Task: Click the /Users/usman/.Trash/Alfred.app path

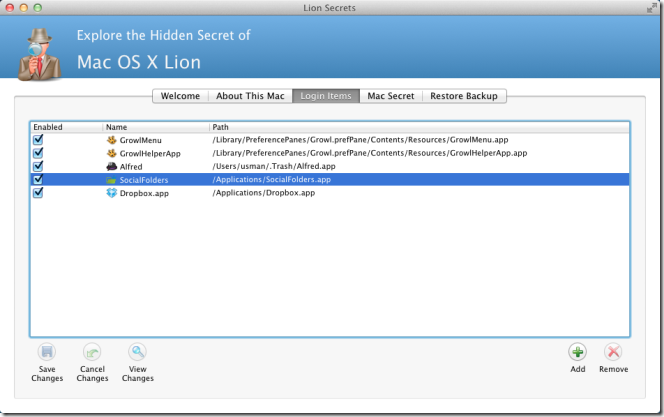Action: (274, 166)
